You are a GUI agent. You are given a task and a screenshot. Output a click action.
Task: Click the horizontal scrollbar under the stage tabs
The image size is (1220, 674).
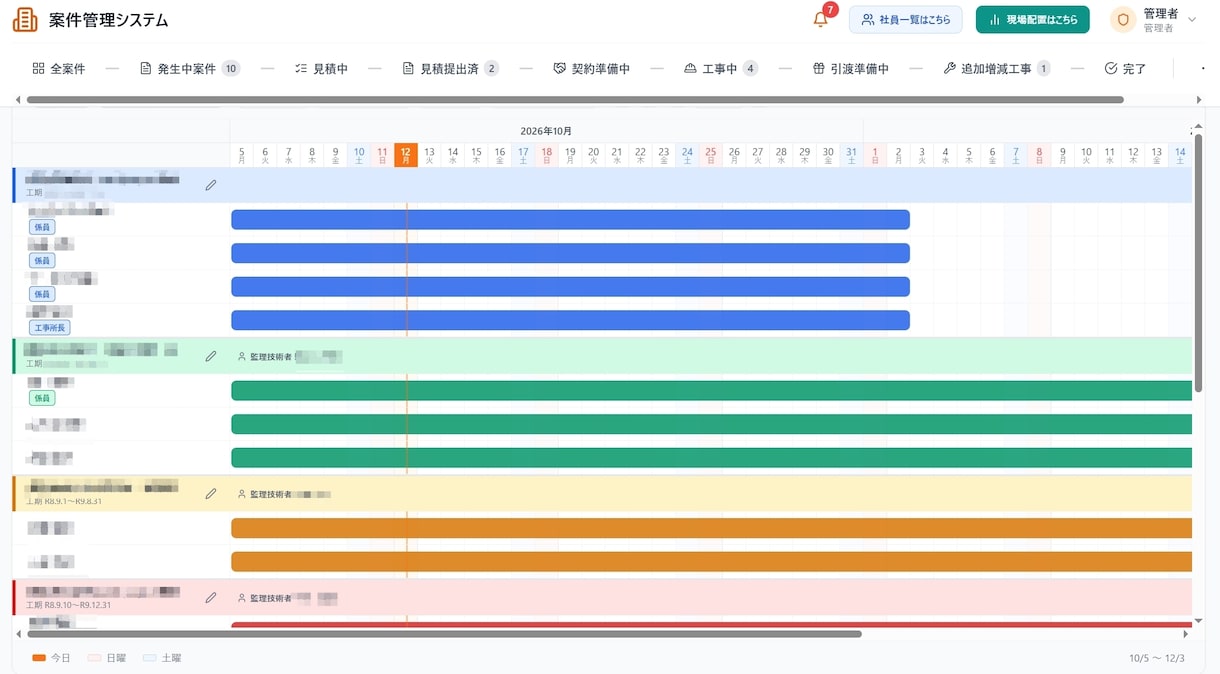575,100
